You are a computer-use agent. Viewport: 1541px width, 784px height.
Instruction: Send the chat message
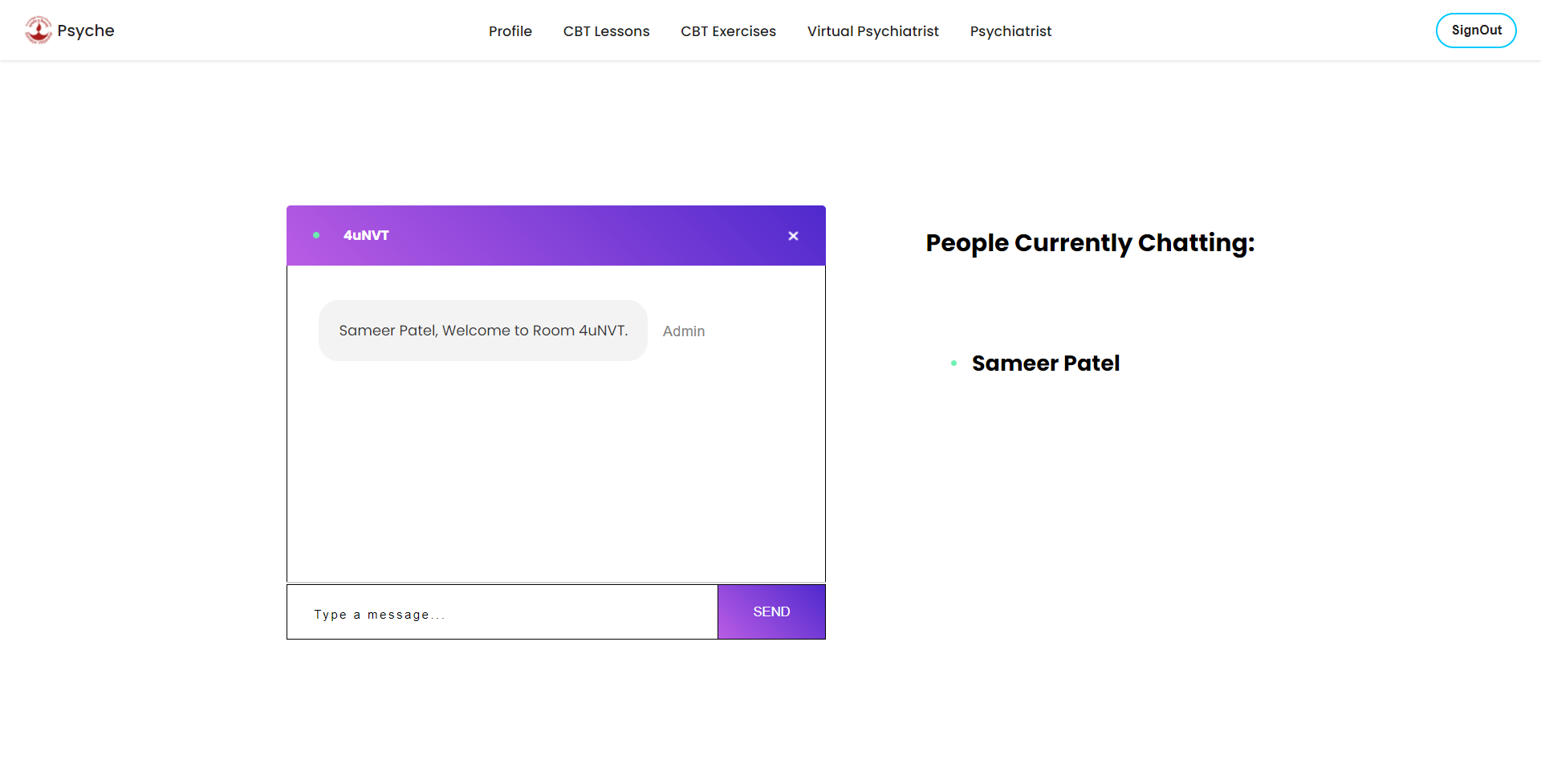pyautogui.click(x=771, y=611)
